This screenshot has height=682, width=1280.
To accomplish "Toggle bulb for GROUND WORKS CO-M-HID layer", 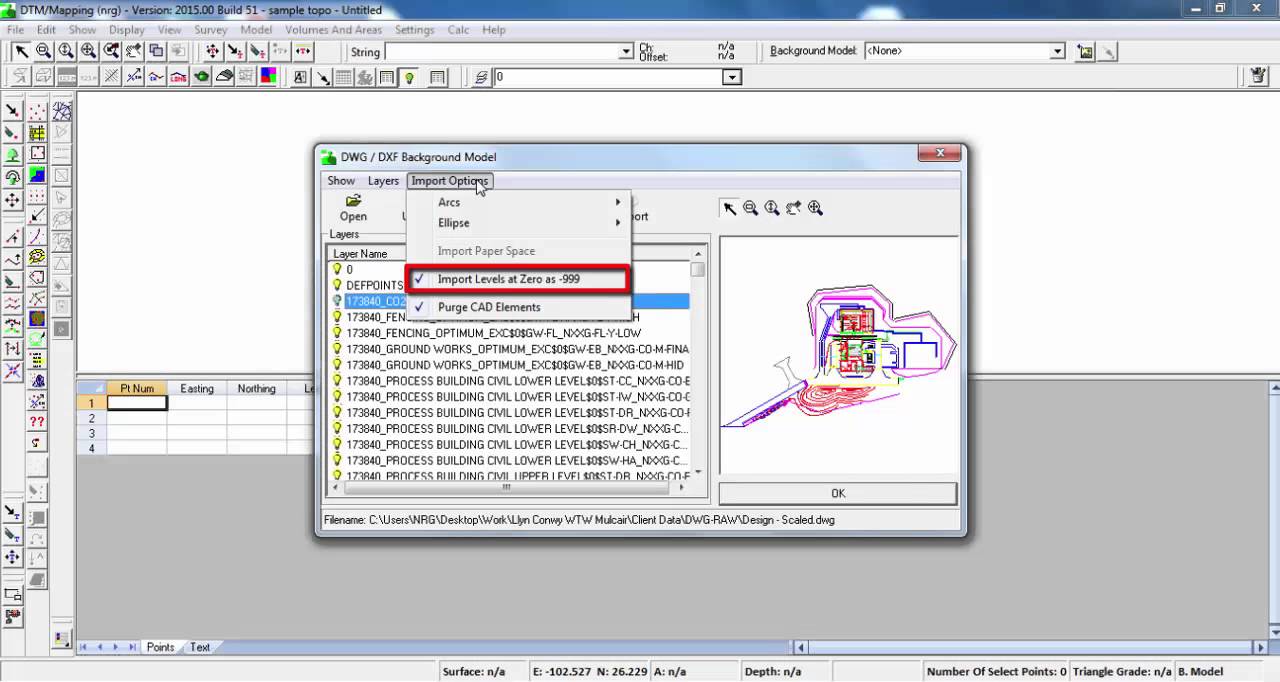I will click(x=337, y=365).
